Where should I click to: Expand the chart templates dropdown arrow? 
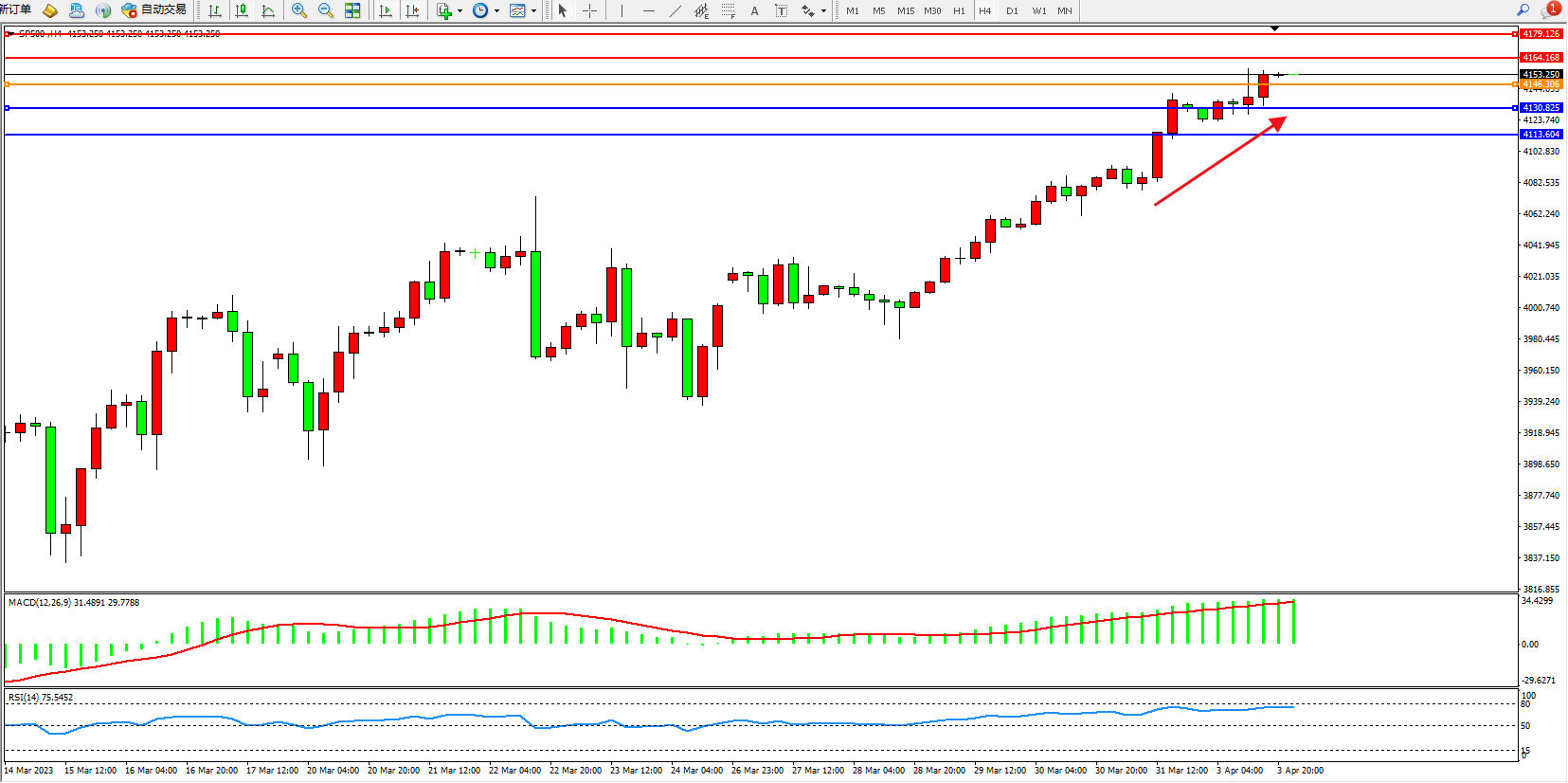pyautogui.click(x=533, y=11)
